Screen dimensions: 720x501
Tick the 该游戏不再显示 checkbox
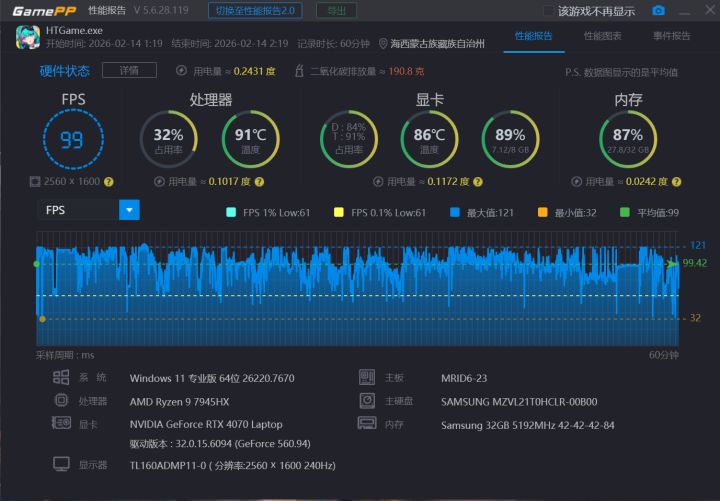548,11
